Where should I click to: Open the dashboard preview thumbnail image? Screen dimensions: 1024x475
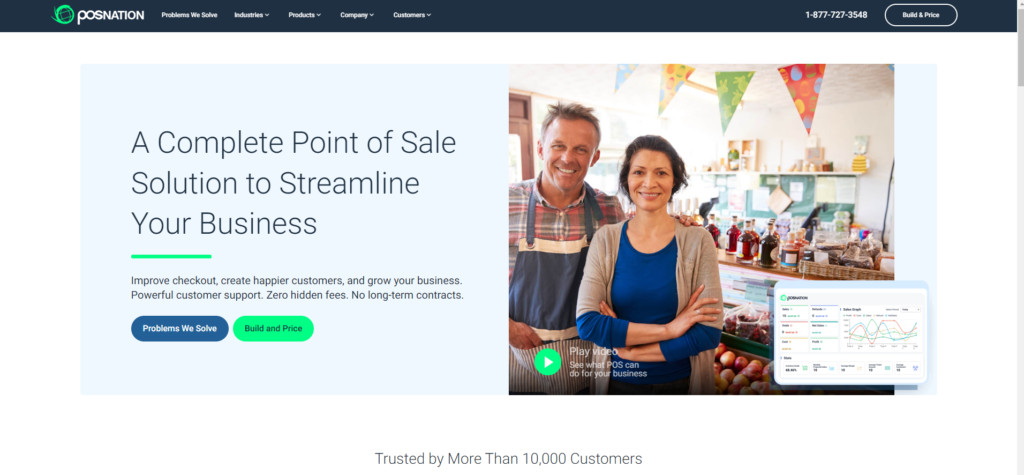[x=851, y=335]
